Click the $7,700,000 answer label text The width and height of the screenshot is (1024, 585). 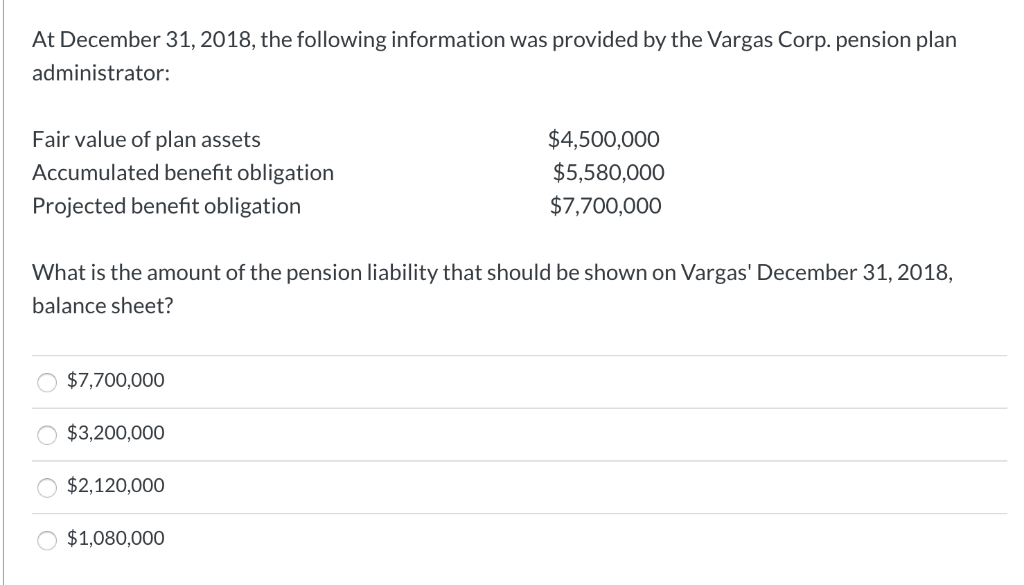tap(115, 380)
